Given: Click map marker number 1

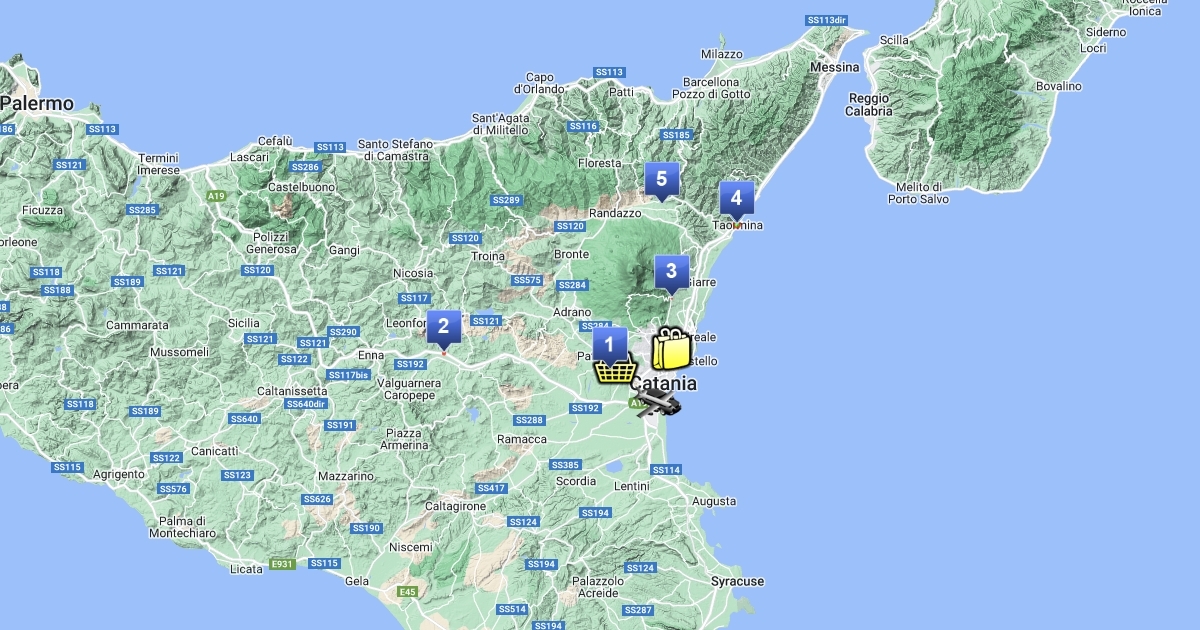Looking at the screenshot, I should pyautogui.click(x=609, y=344).
